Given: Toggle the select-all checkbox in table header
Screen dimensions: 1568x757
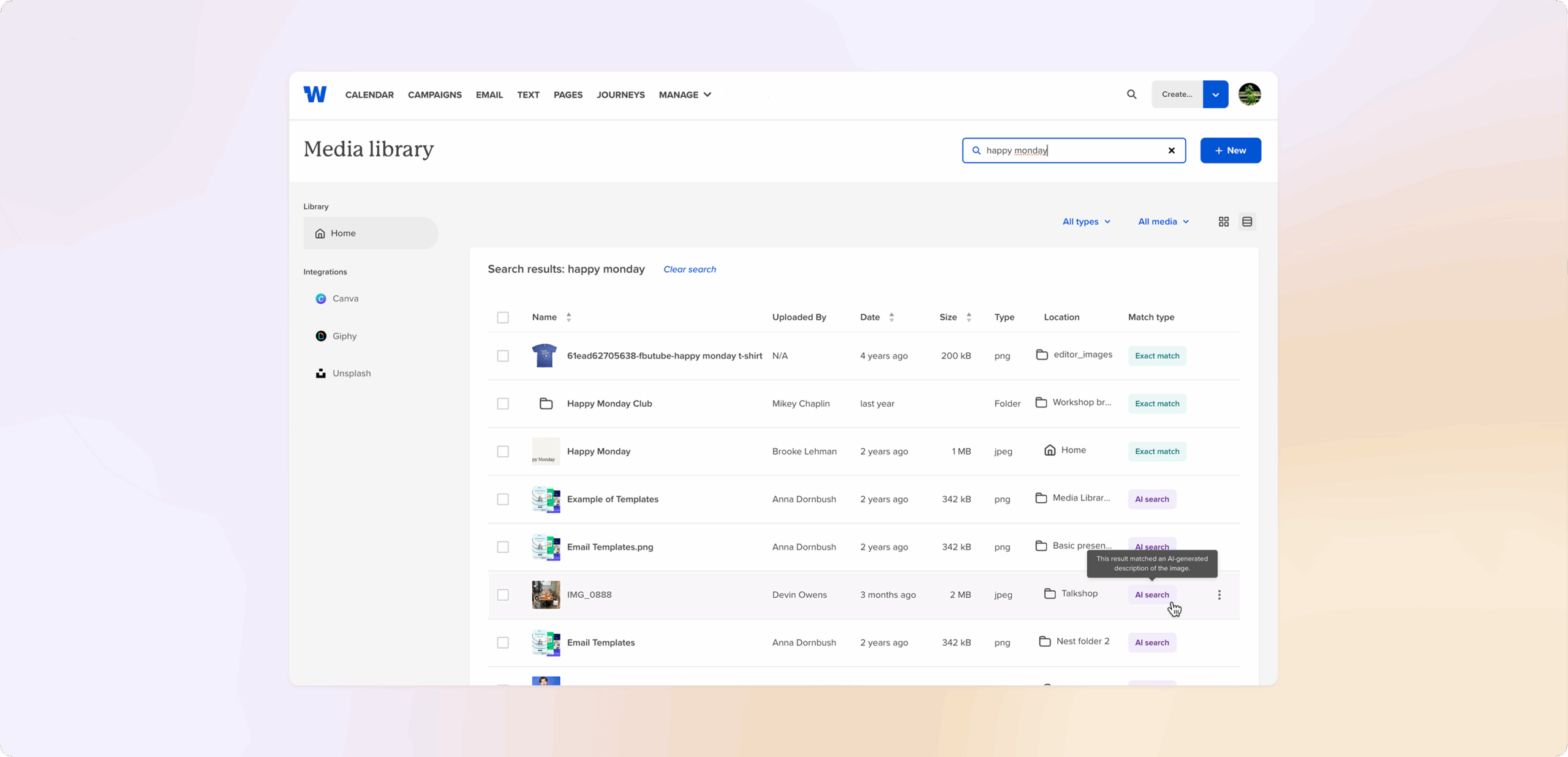Looking at the screenshot, I should [503, 317].
